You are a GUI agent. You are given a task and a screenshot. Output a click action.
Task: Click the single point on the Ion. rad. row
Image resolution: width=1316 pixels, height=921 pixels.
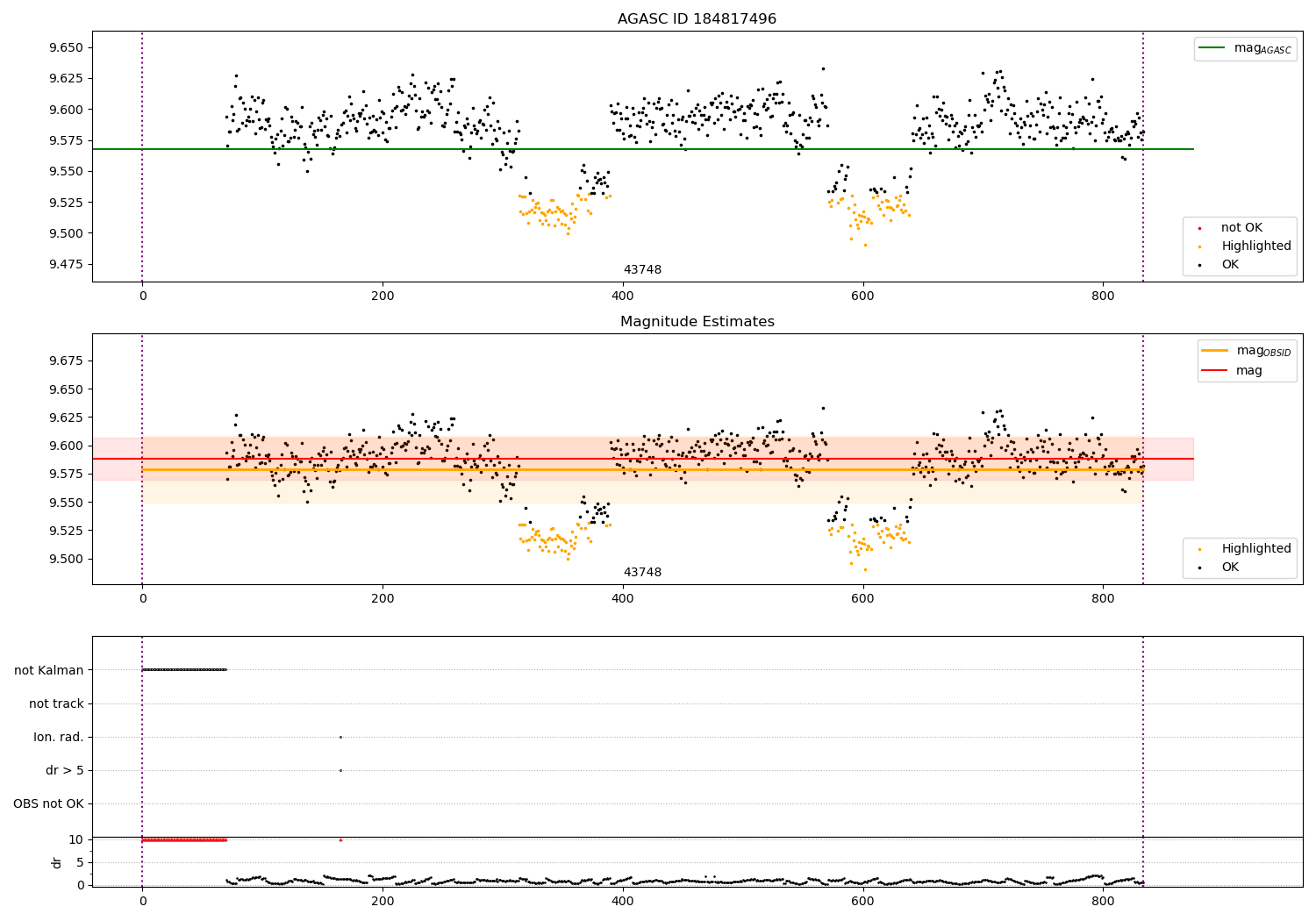pyautogui.click(x=340, y=737)
